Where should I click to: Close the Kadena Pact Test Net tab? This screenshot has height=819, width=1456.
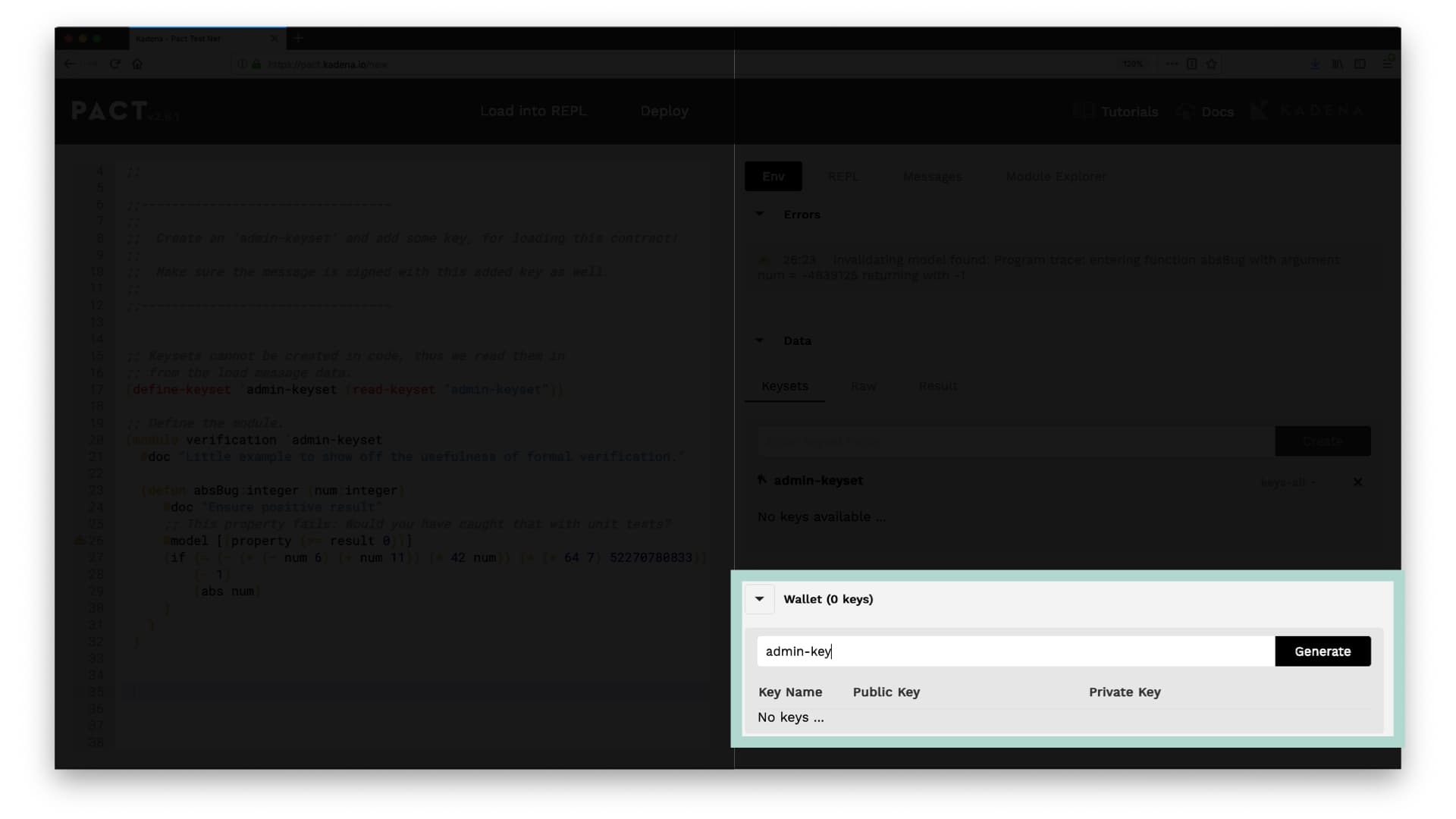pos(274,39)
